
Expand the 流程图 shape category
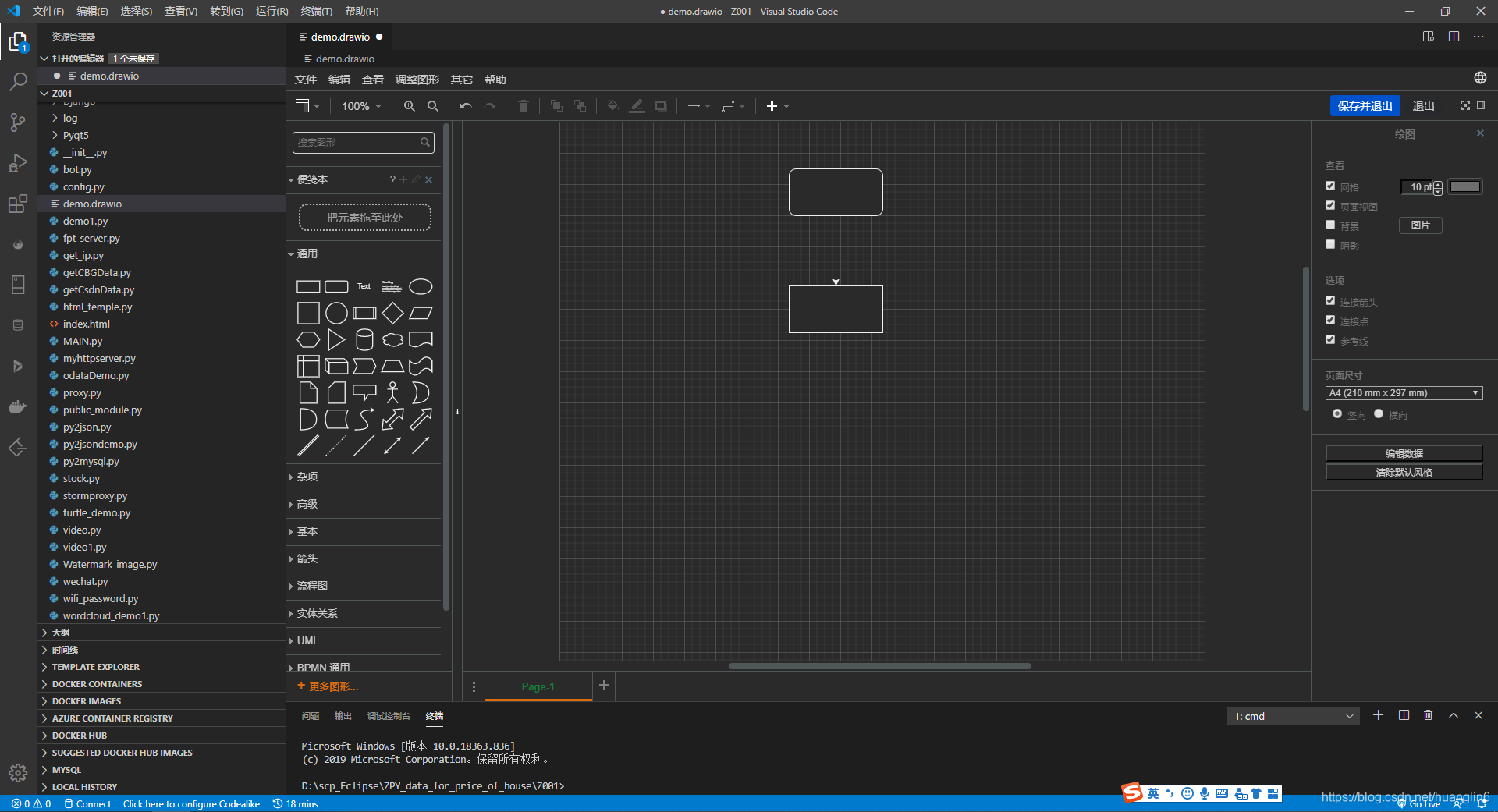tap(364, 586)
